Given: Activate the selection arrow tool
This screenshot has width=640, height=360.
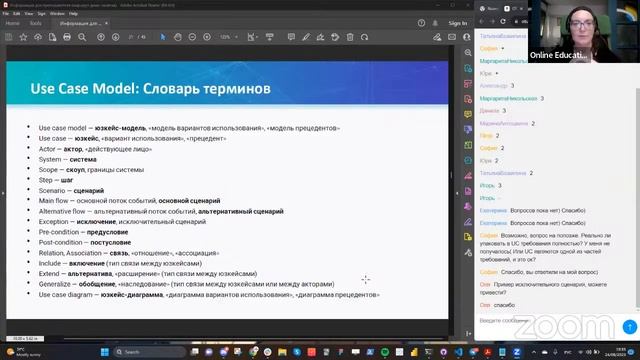Looking at the screenshot, I should (x=163, y=37).
